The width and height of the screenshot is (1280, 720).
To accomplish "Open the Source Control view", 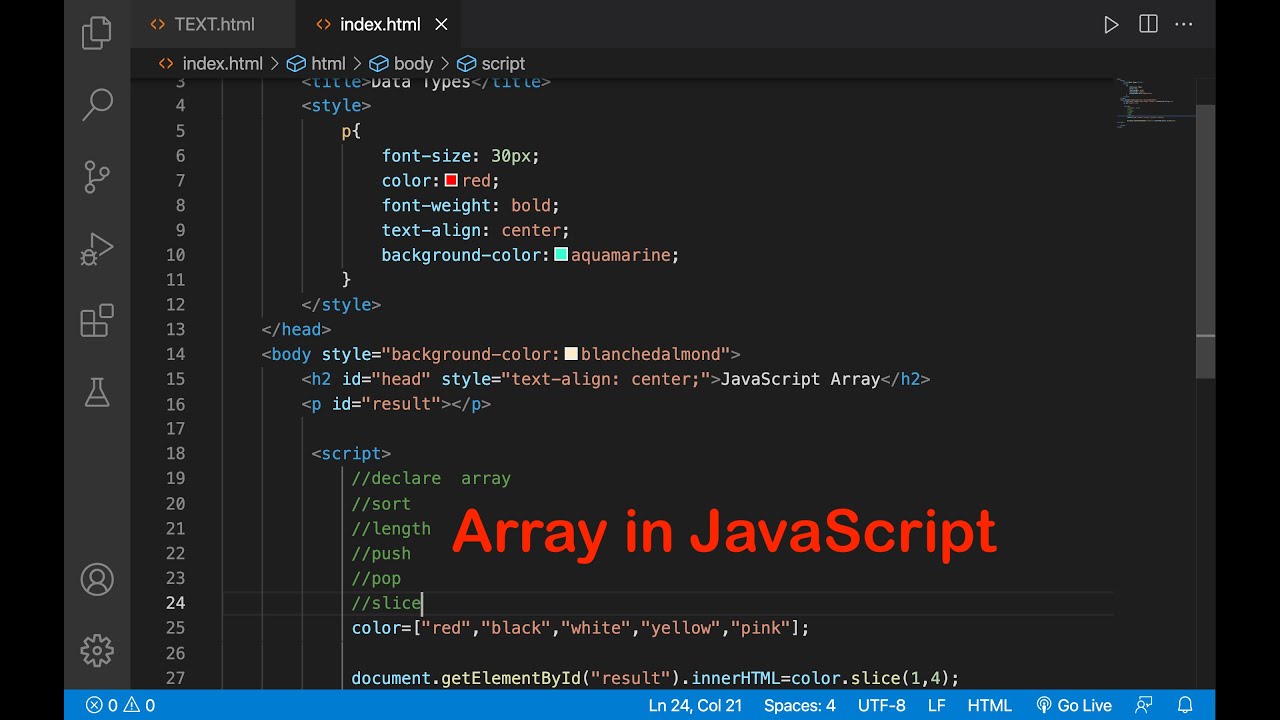I will pos(97,177).
